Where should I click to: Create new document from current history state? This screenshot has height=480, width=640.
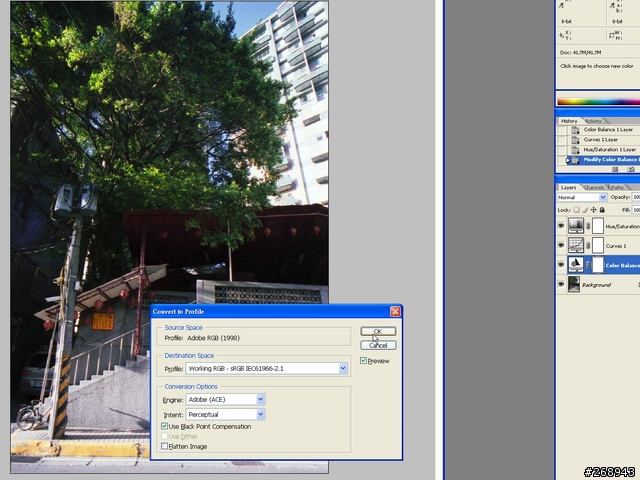pos(615,169)
